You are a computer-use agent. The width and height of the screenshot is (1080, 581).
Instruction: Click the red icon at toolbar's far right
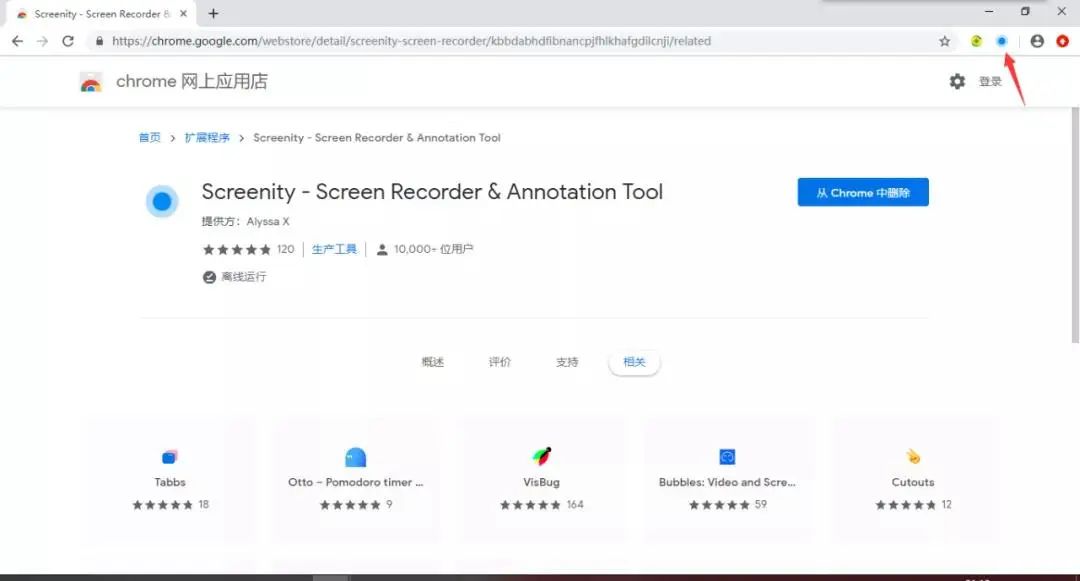[1062, 41]
